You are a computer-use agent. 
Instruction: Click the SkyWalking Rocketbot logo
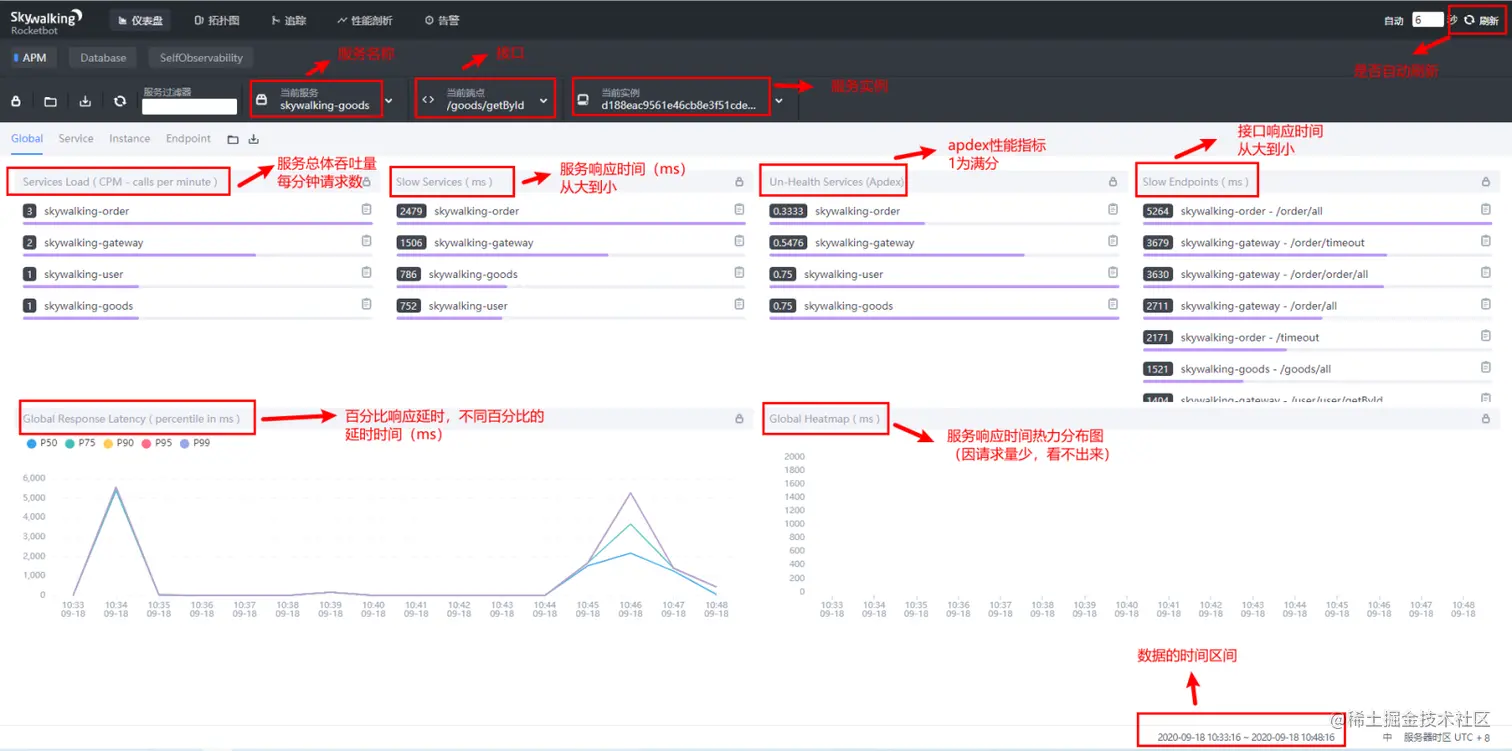point(46,21)
